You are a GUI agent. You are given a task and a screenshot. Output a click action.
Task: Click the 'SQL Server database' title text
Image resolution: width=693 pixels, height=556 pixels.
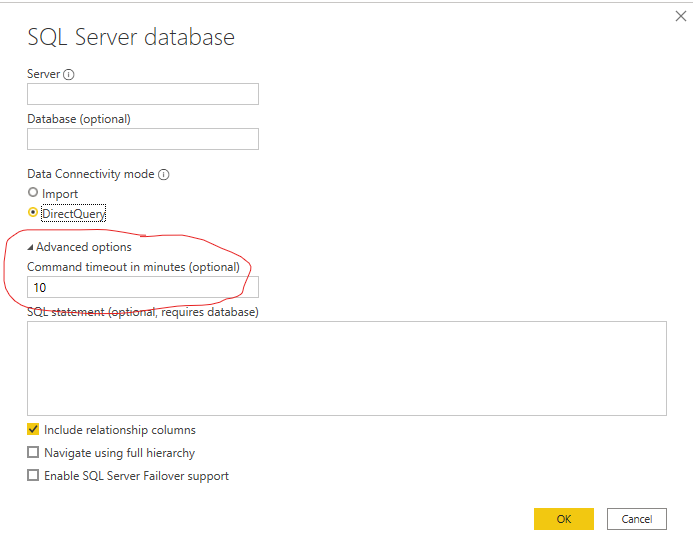pos(131,37)
